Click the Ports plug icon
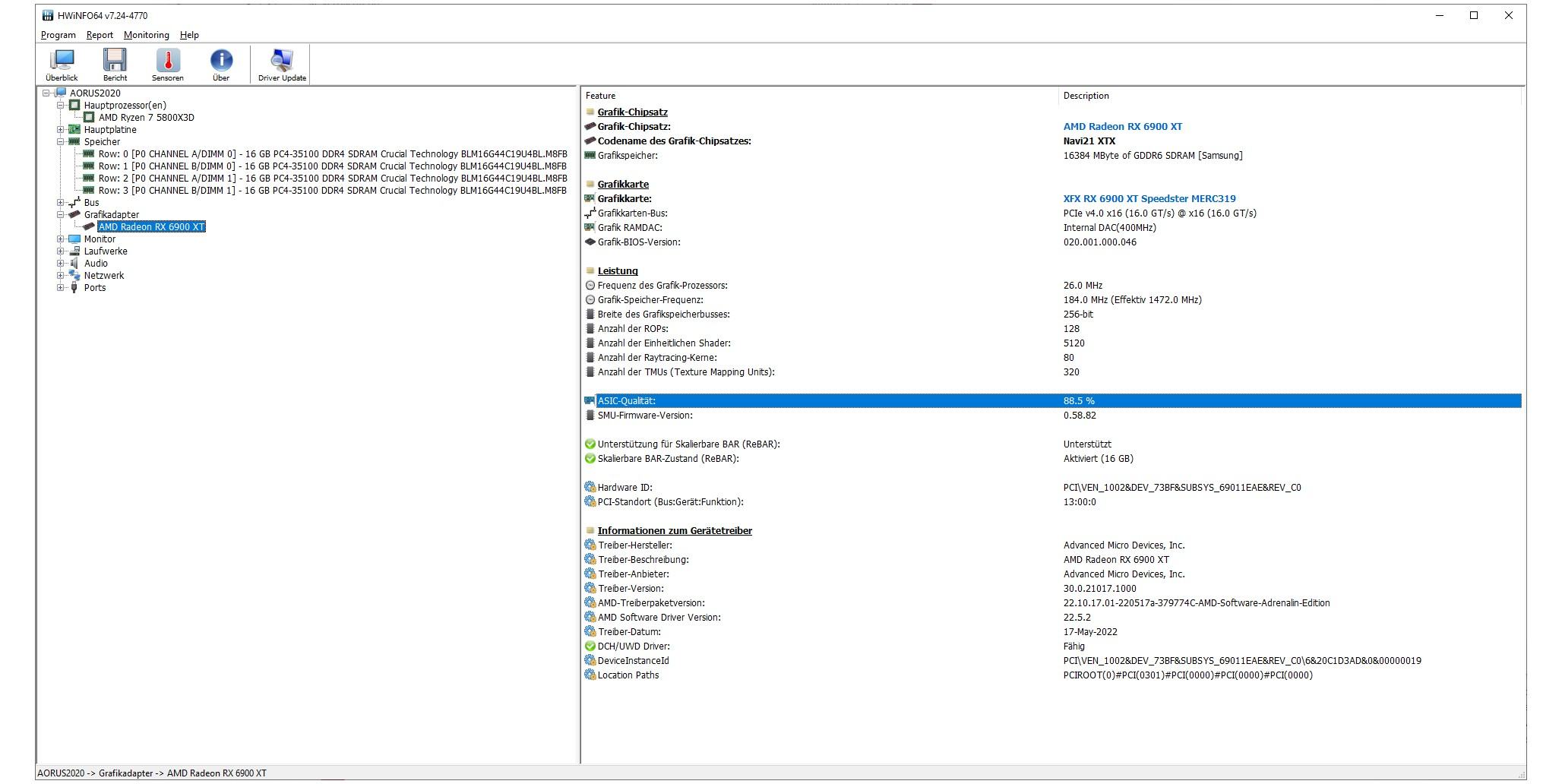 tap(74, 288)
